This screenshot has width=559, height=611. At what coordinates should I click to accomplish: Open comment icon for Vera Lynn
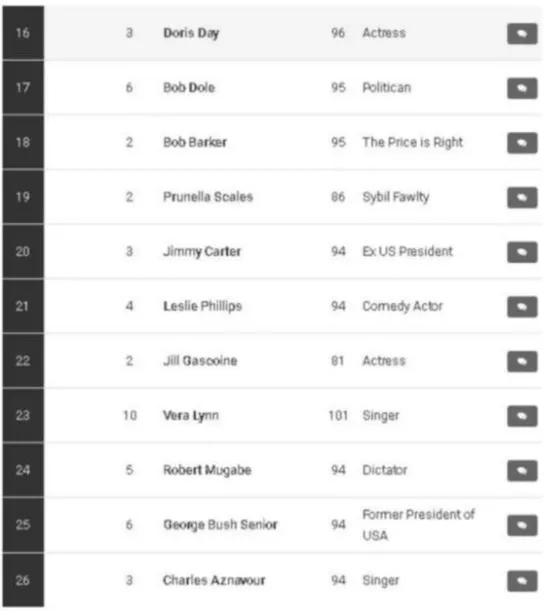522,416
